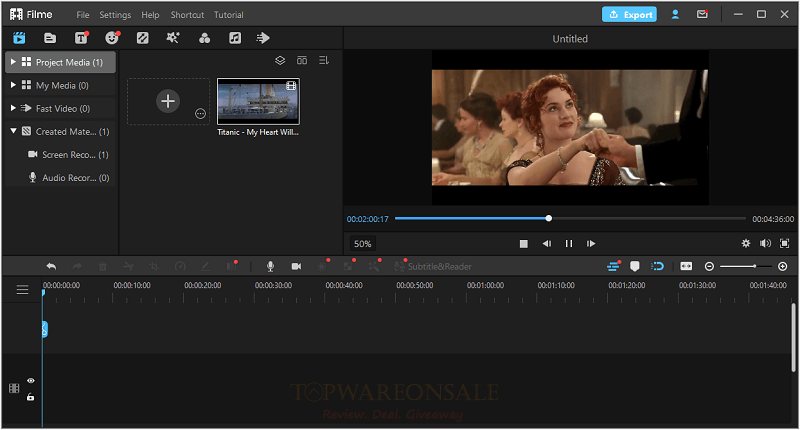Open the Text titles tab icon
The height and width of the screenshot is (430, 800).
[x=81, y=38]
